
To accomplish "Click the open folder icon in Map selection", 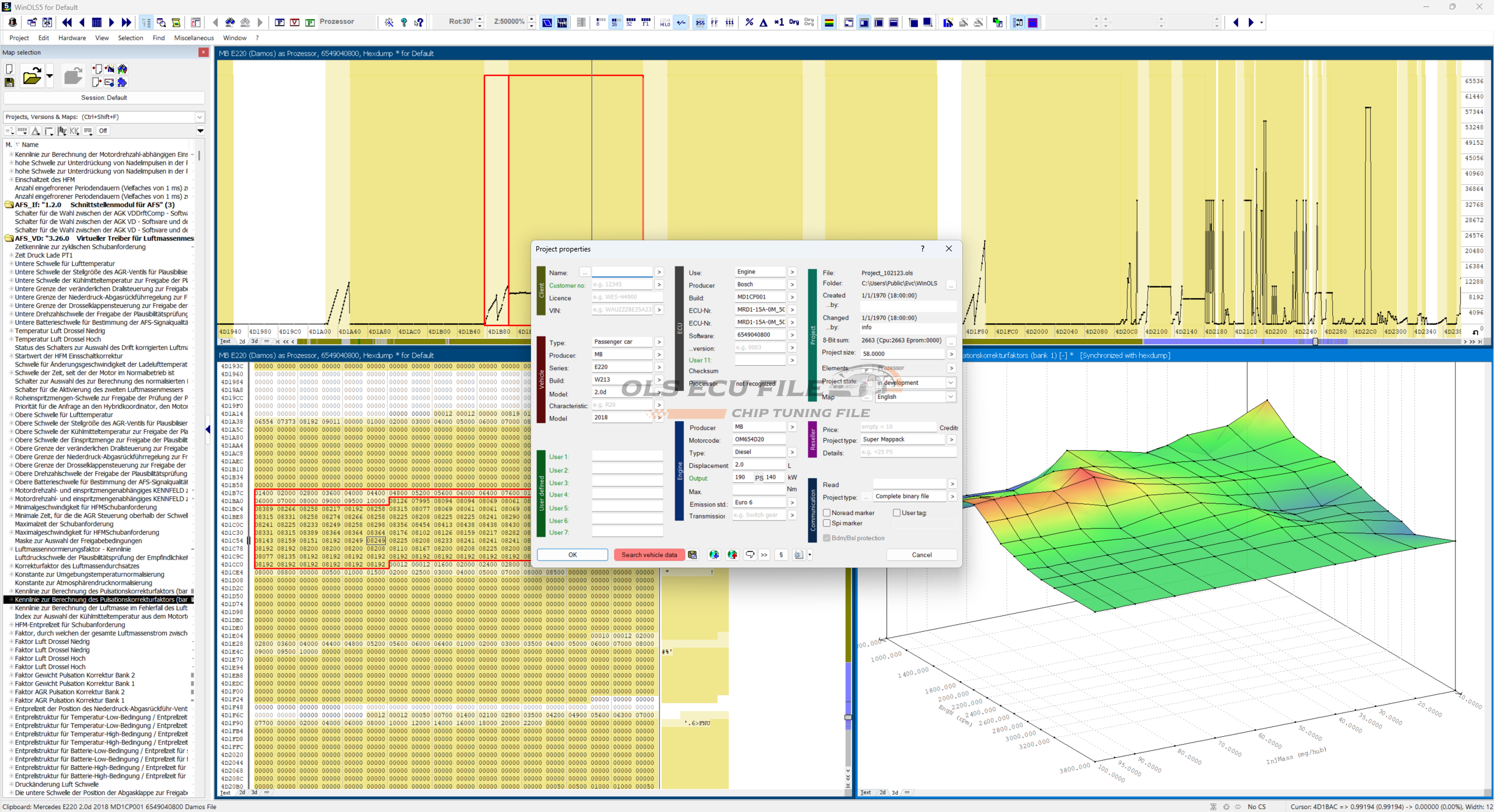I will click(x=32, y=76).
